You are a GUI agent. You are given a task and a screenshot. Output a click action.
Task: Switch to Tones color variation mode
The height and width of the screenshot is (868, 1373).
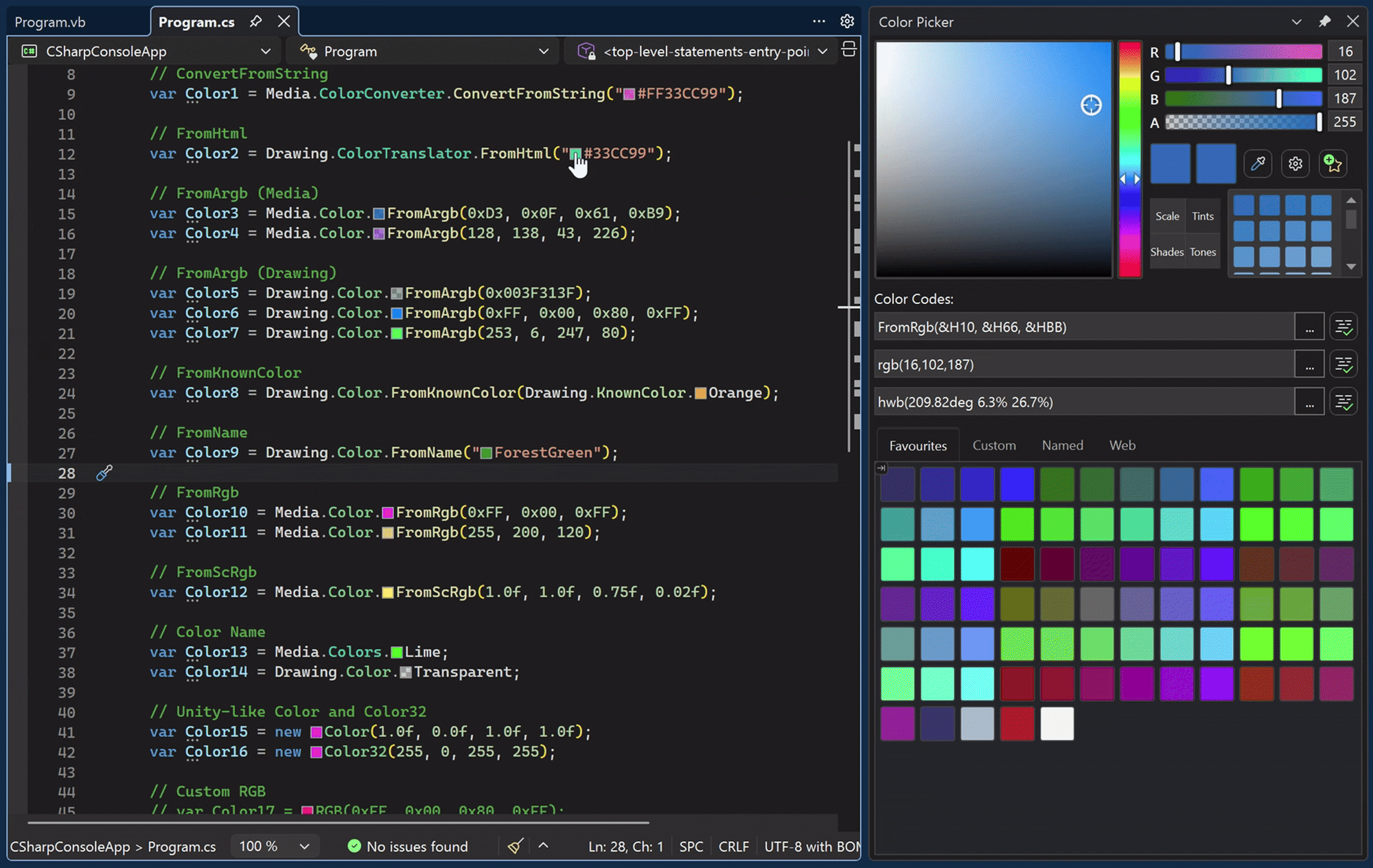pos(1203,251)
